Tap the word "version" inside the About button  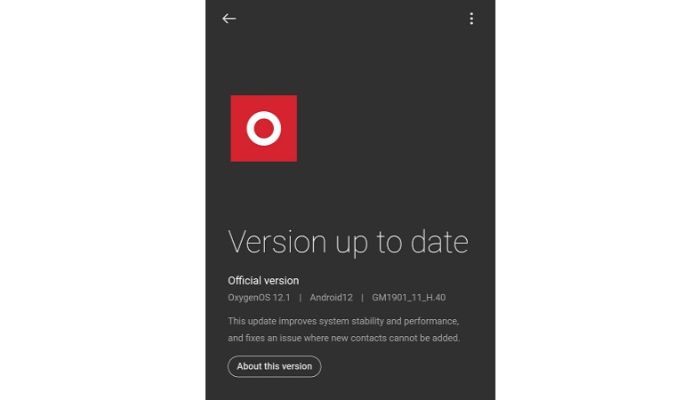click(297, 366)
